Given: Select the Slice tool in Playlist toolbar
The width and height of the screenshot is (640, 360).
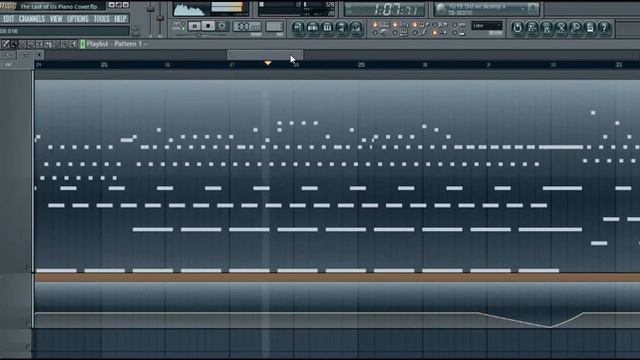Looking at the screenshot, I should pyautogui.click(x=49, y=44).
